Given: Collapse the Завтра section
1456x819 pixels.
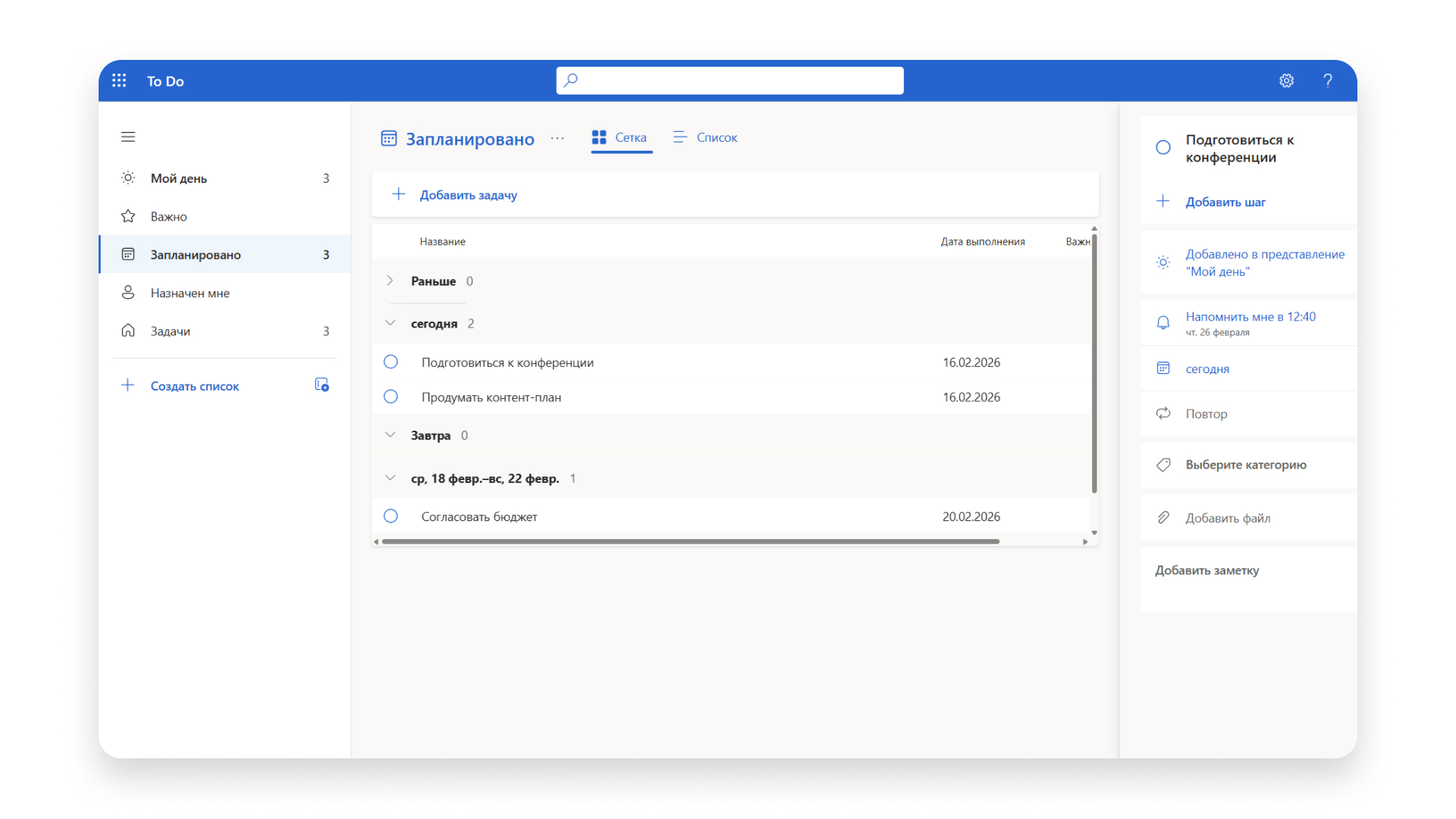Looking at the screenshot, I should [x=390, y=435].
